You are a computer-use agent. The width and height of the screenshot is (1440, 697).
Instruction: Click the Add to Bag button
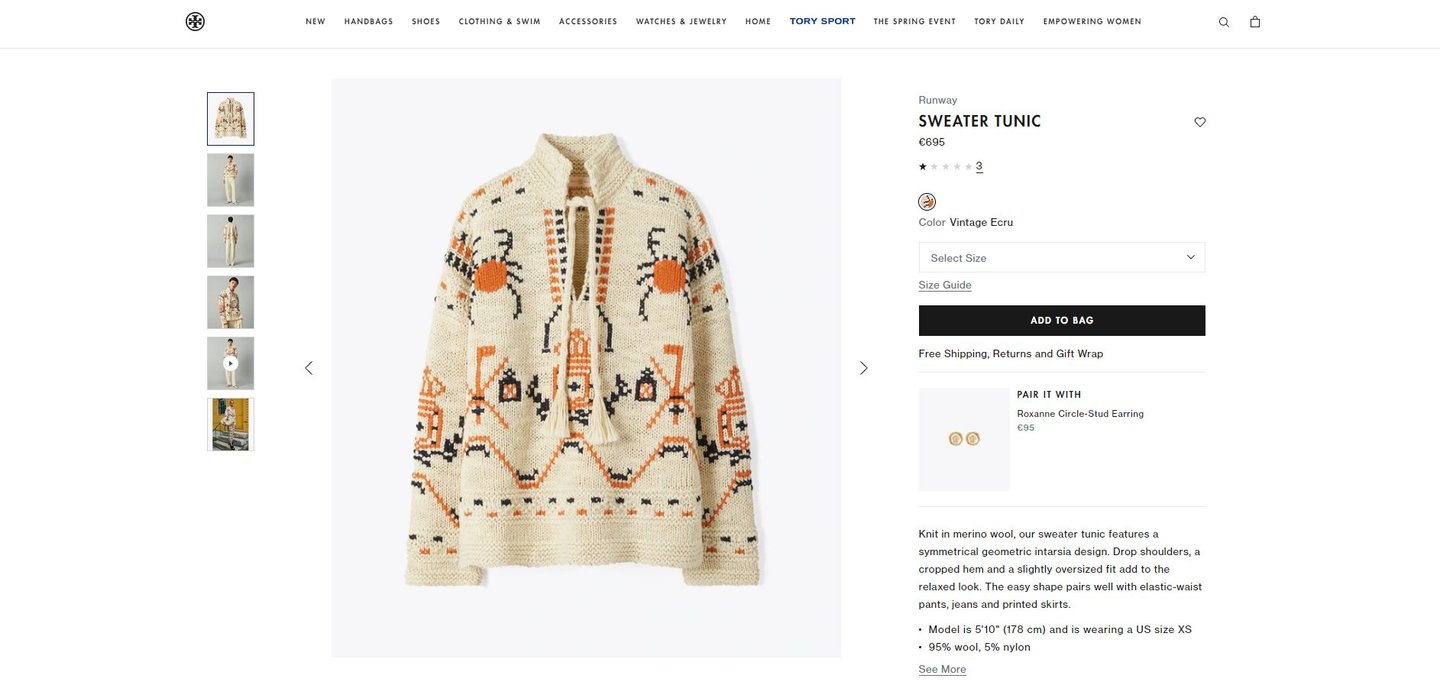1062,320
